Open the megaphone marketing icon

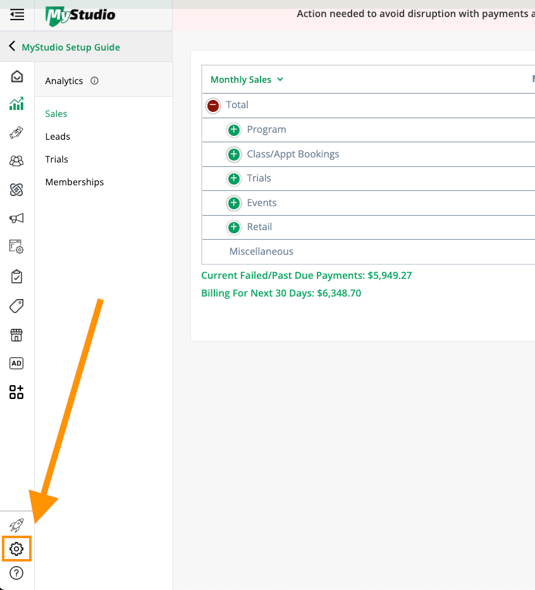click(x=17, y=218)
